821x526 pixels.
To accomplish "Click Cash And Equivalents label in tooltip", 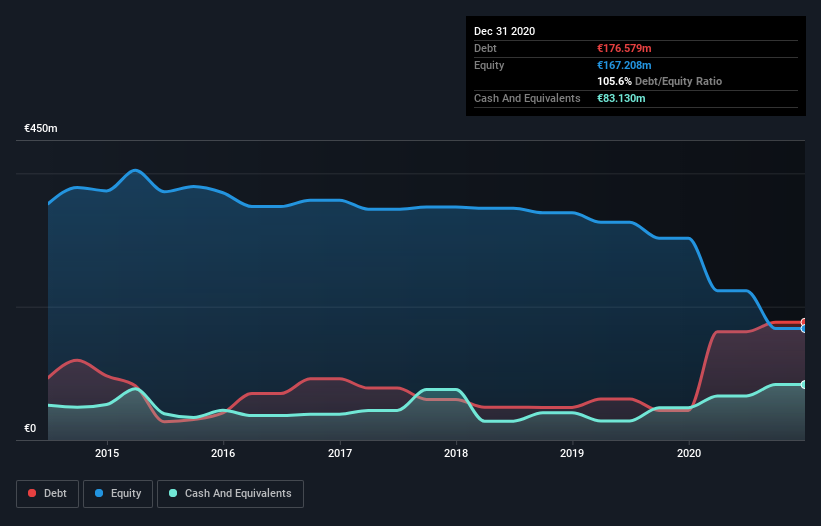I will tap(527, 98).
